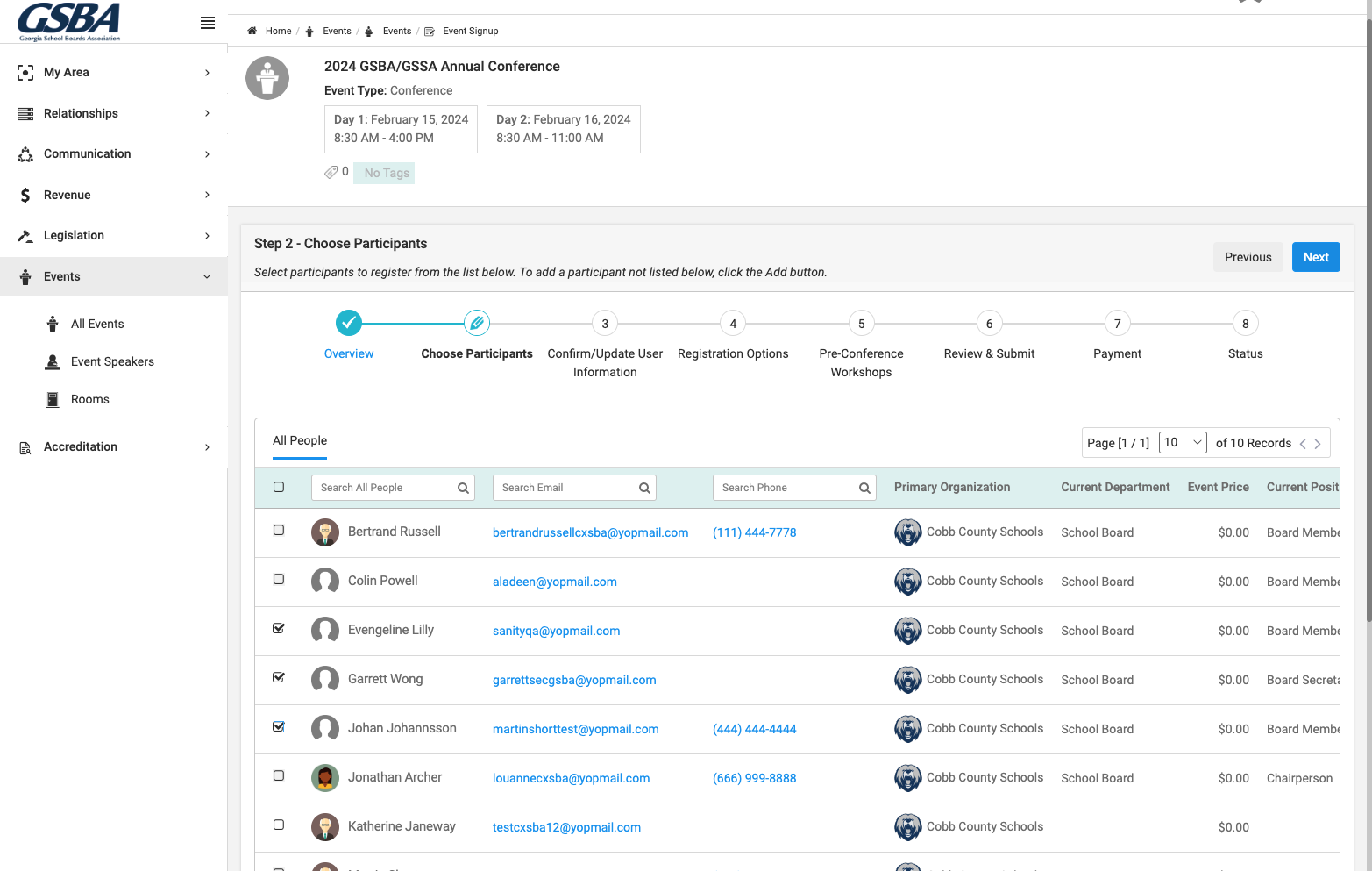Collapse the Events sidebar menu
1372x871 pixels.
click(x=114, y=276)
